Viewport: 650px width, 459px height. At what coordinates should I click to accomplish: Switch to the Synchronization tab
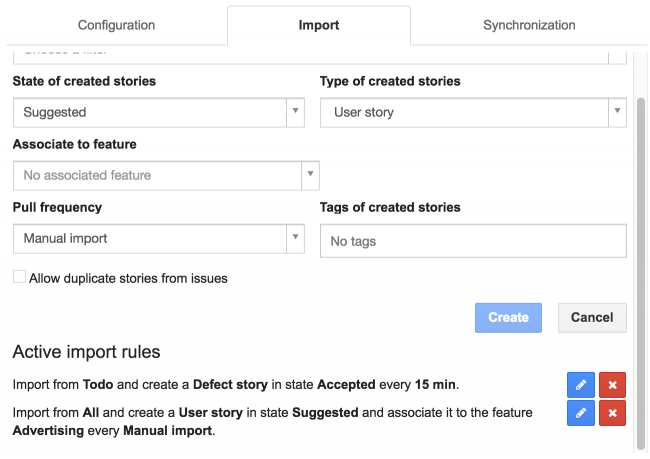529,25
